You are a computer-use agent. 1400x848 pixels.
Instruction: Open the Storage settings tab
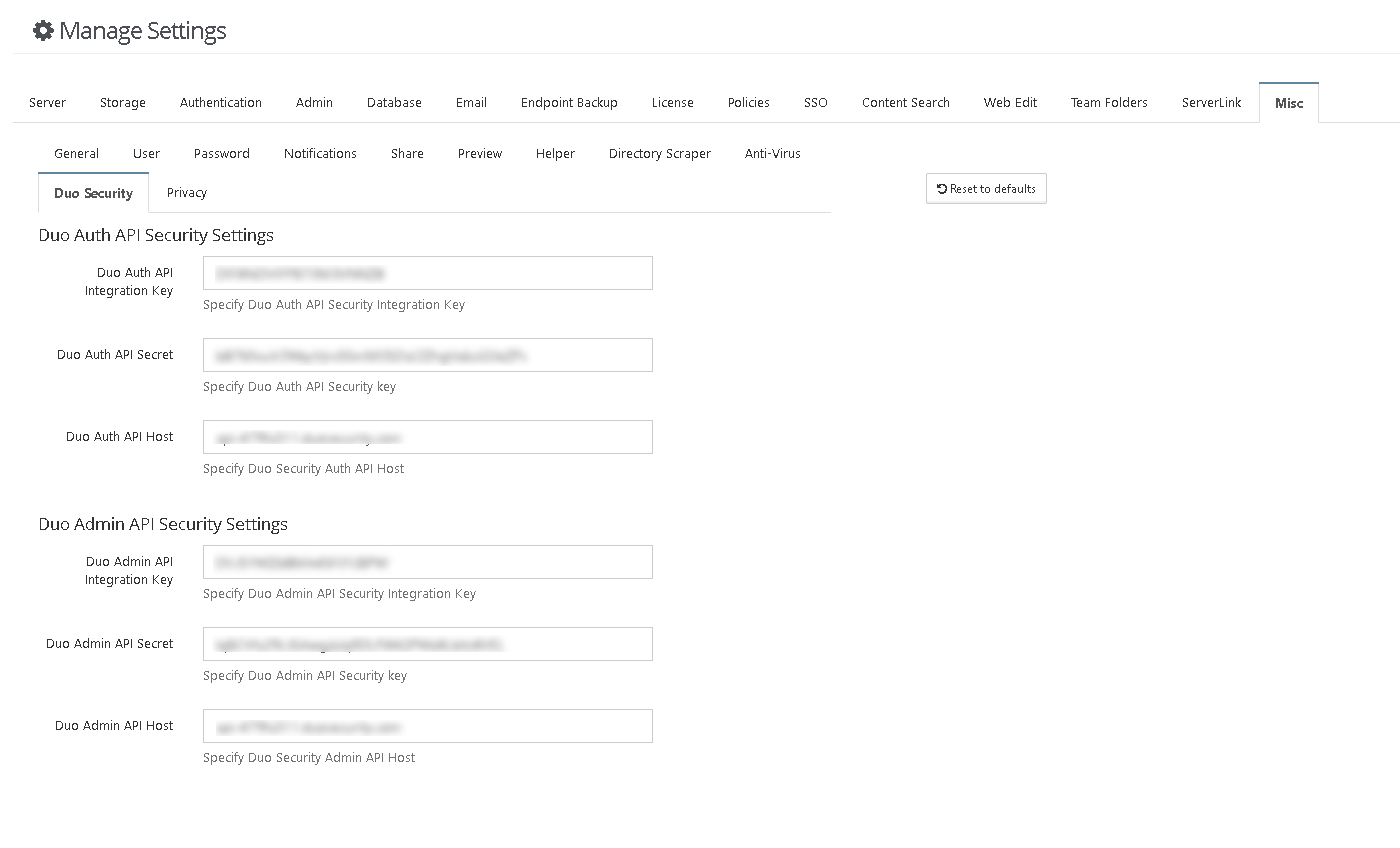pos(123,103)
